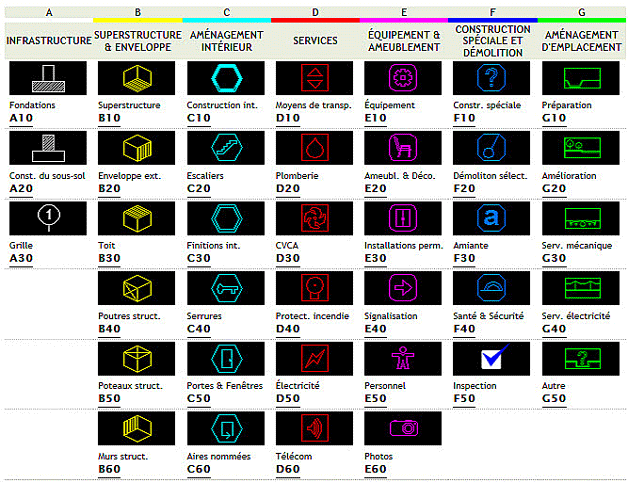The image size is (628, 483).
Task: Select the Autre question mark icon
Action: pos(581,358)
